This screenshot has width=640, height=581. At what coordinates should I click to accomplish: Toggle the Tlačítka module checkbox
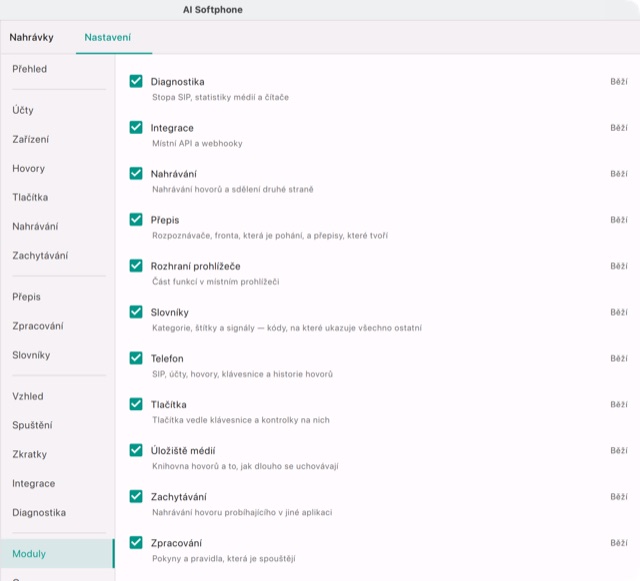pos(136,404)
